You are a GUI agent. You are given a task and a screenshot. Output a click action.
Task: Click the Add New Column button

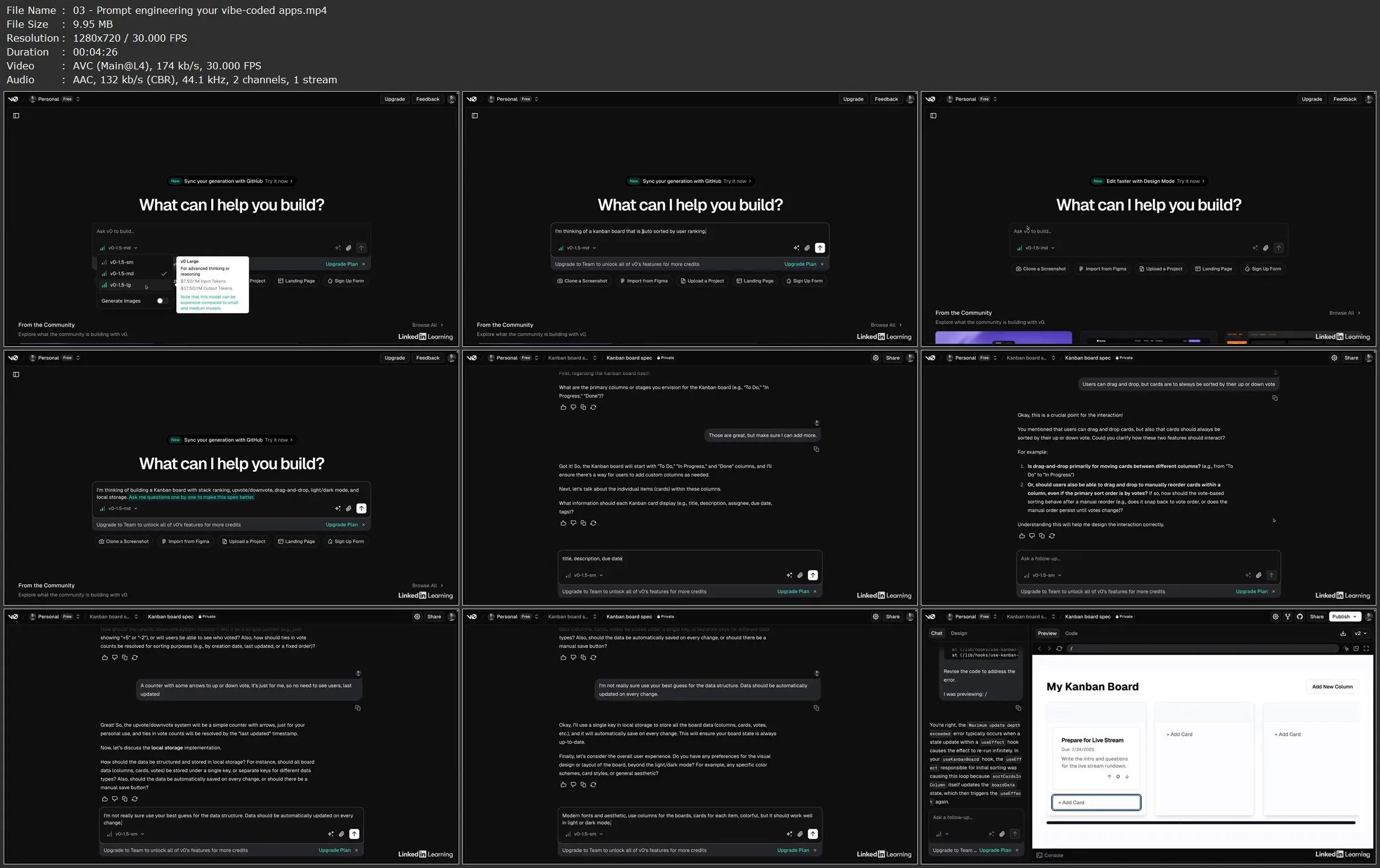point(1332,687)
